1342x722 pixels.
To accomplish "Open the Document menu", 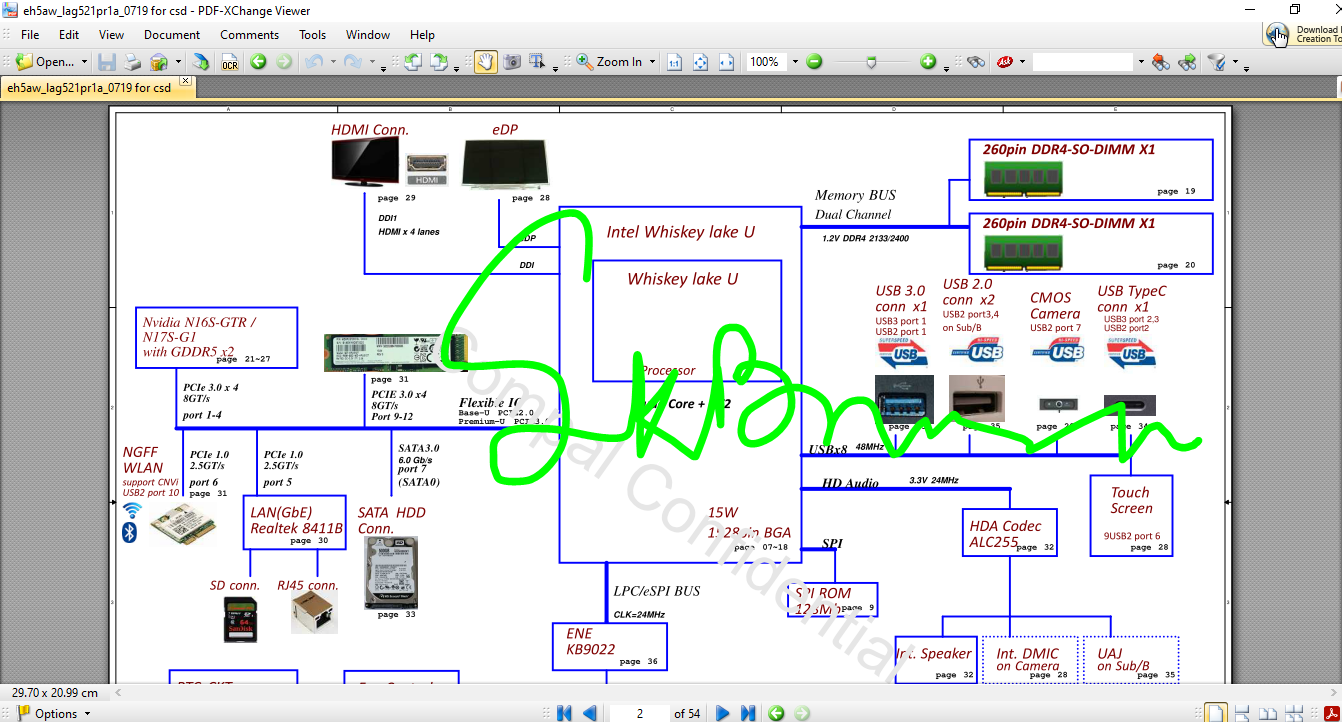I will (x=172, y=34).
